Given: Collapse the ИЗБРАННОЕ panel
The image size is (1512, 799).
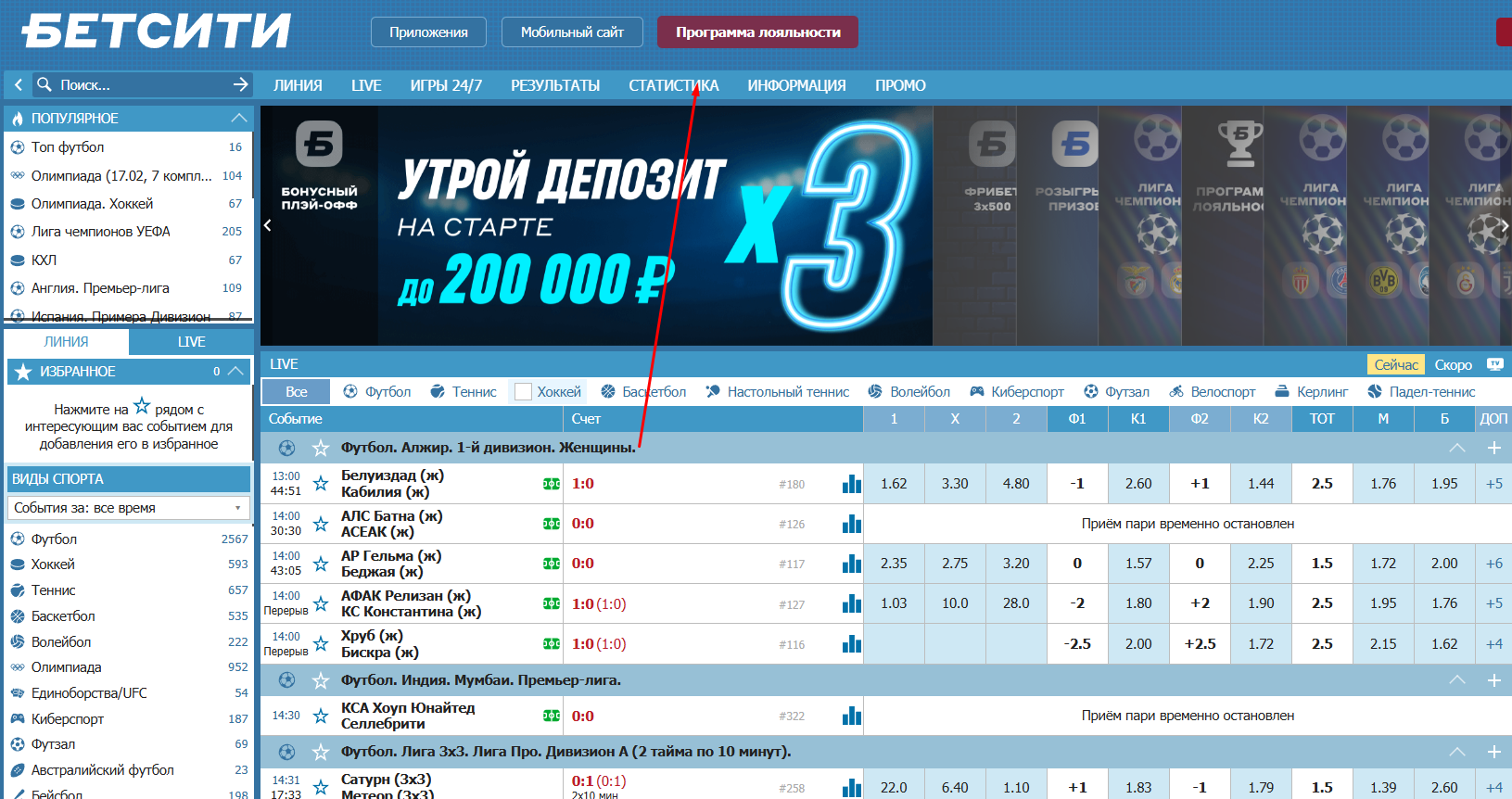Looking at the screenshot, I should click(235, 372).
